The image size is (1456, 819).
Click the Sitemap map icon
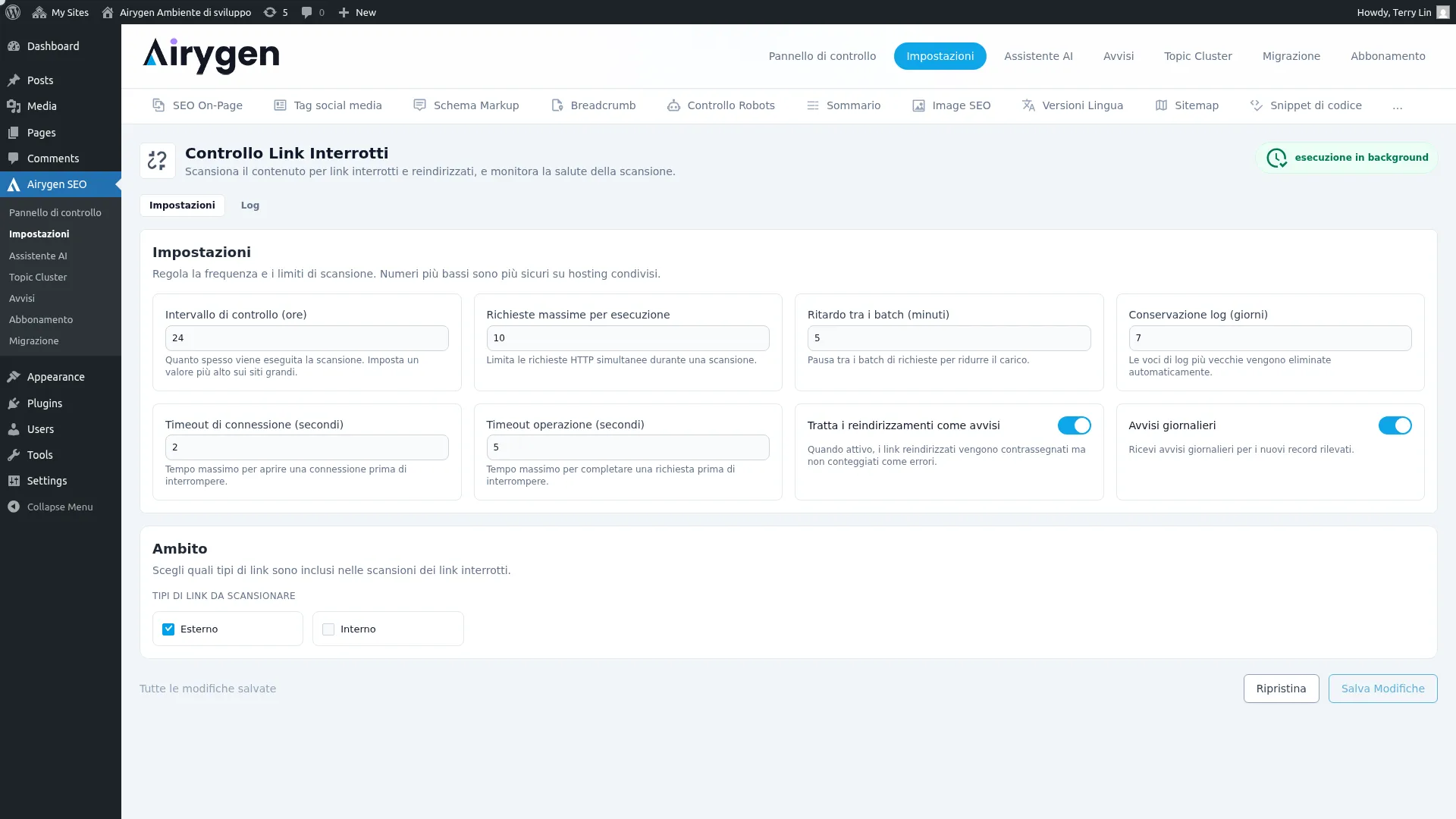1161,105
